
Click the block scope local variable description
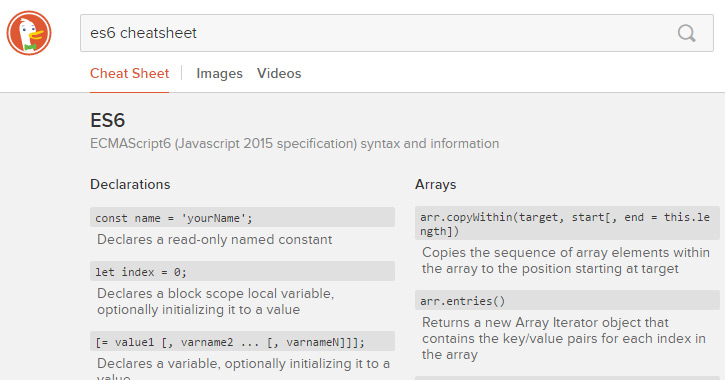[x=215, y=301]
